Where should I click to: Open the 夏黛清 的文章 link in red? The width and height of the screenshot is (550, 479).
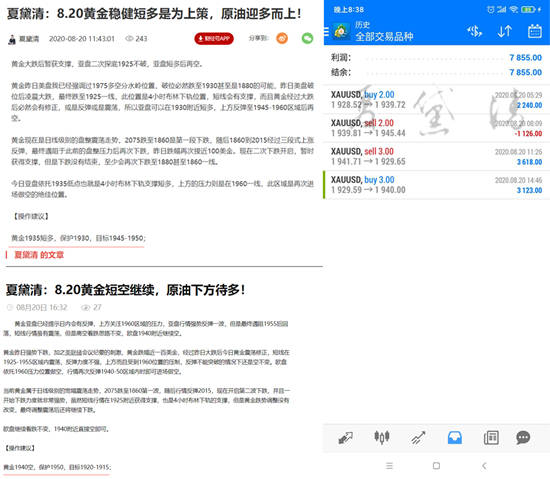[39, 255]
